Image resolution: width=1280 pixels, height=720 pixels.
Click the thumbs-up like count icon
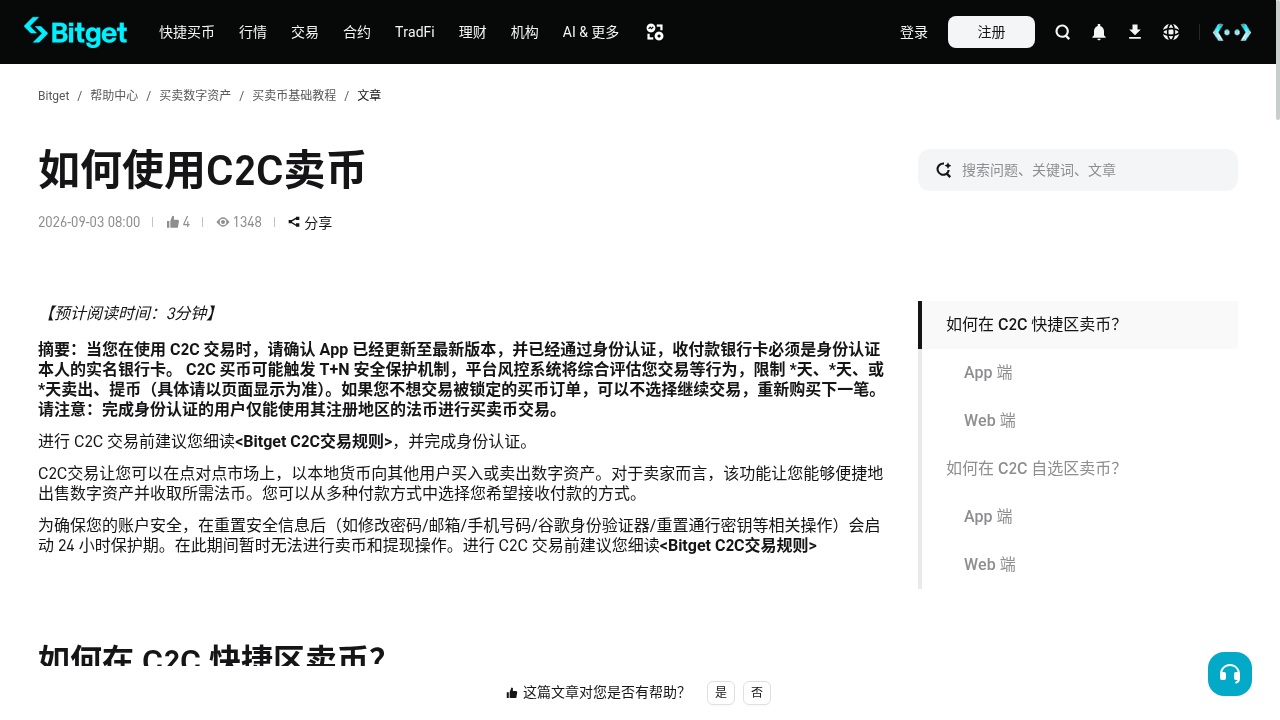(x=173, y=222)
